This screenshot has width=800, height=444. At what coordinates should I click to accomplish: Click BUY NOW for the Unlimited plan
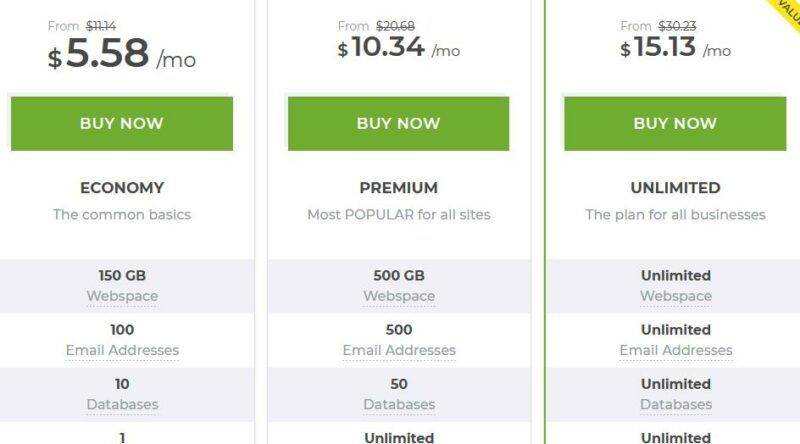[675, 124]
